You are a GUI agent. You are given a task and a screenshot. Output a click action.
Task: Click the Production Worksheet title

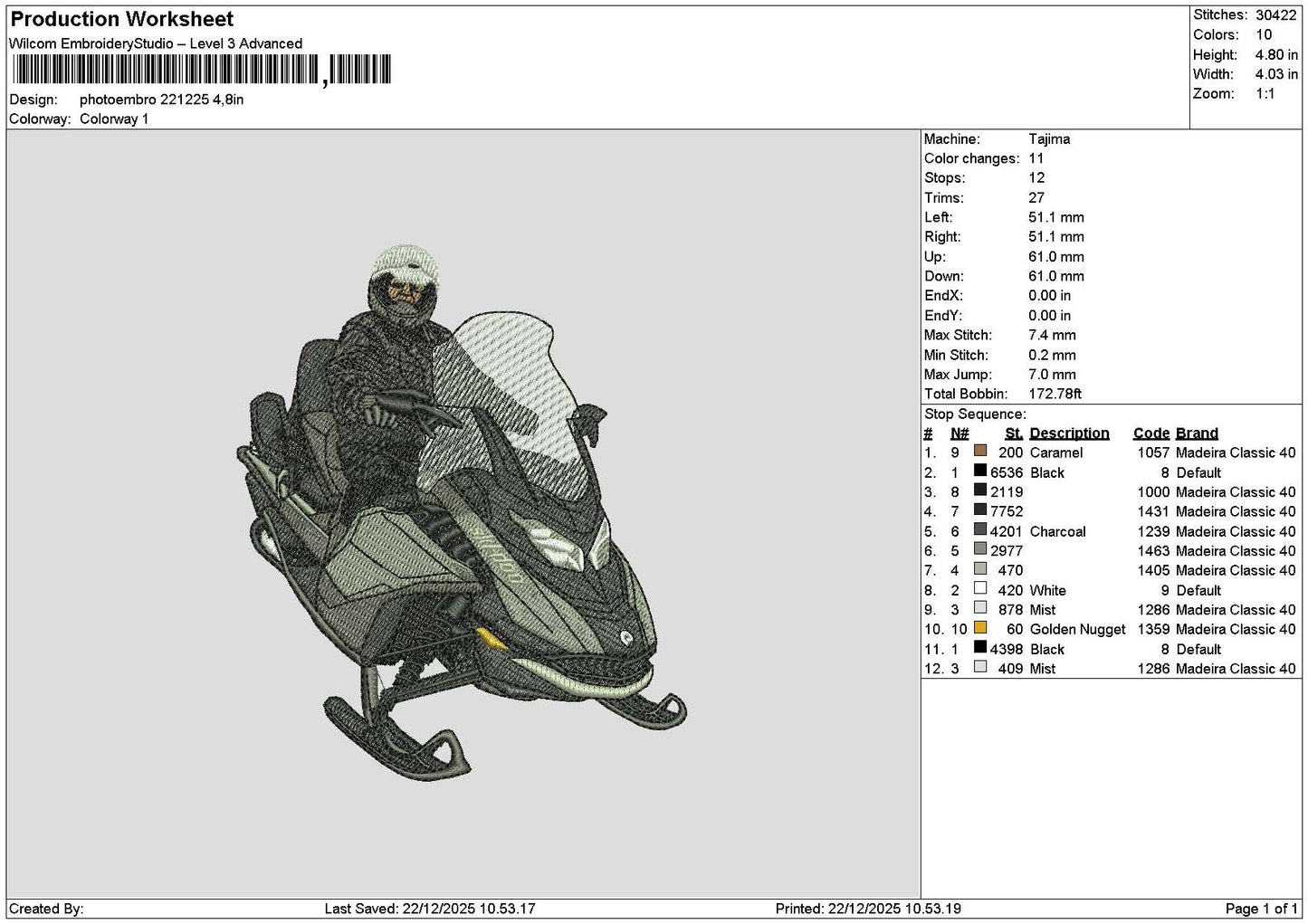[122, 19]
